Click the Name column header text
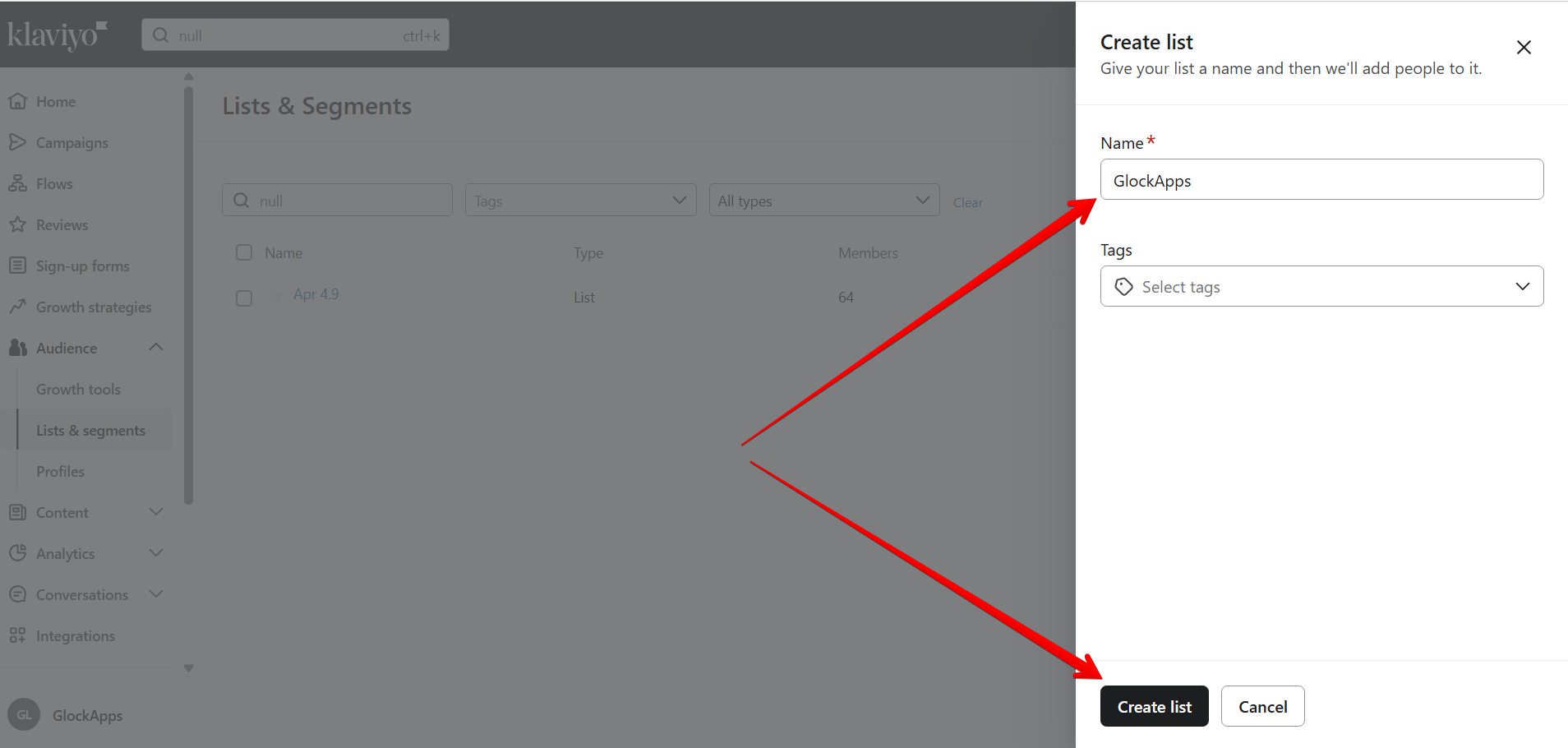 pos(284,253)
